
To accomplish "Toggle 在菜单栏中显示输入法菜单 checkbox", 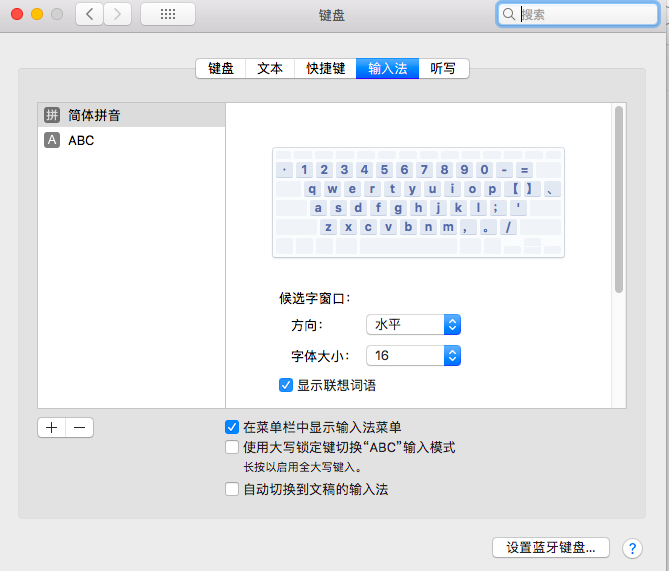I will pos(232,427).
